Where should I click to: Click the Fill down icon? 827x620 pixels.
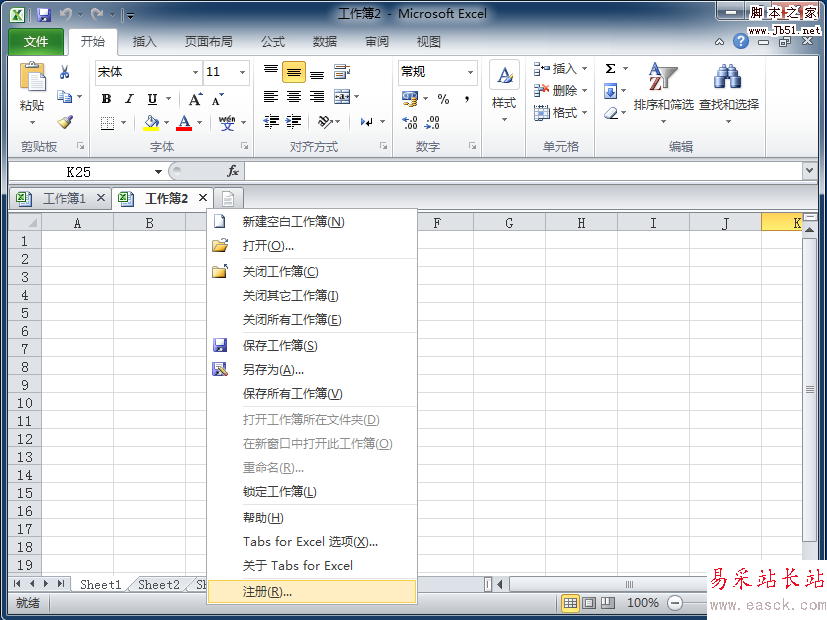click(x=611, y=91)
